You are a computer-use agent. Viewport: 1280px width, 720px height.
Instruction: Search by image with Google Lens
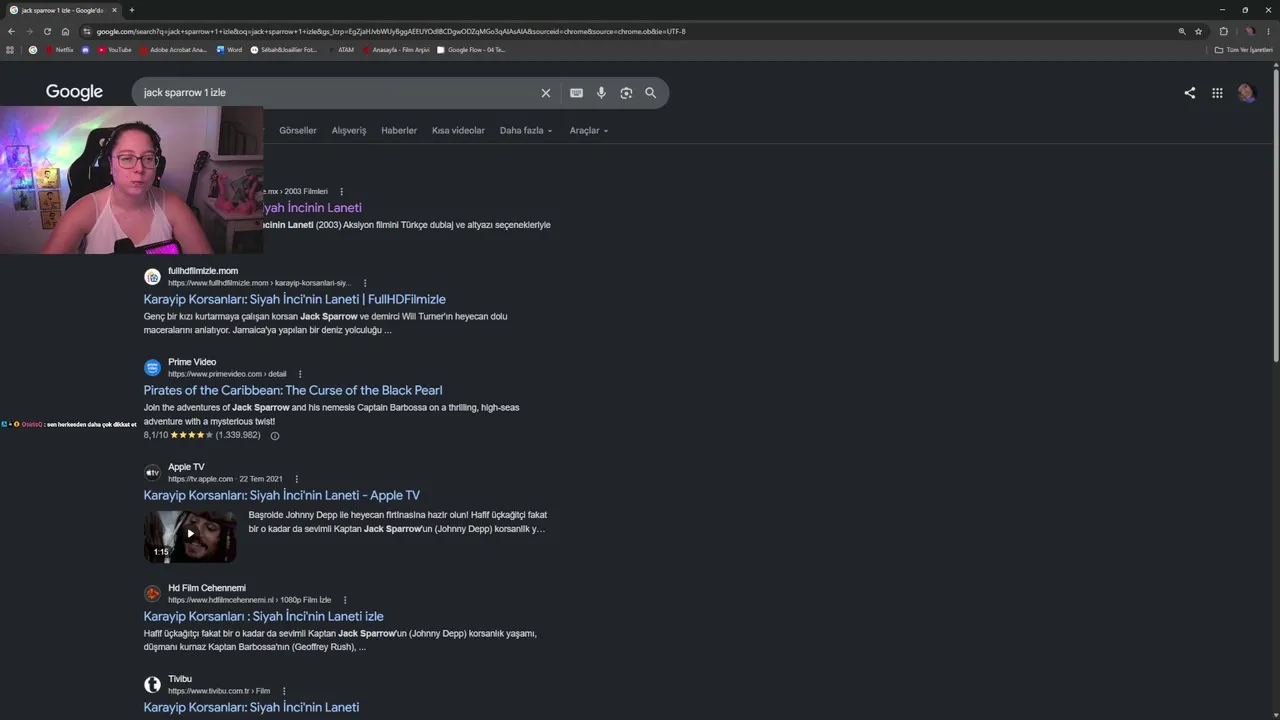[x=626, y=93]
